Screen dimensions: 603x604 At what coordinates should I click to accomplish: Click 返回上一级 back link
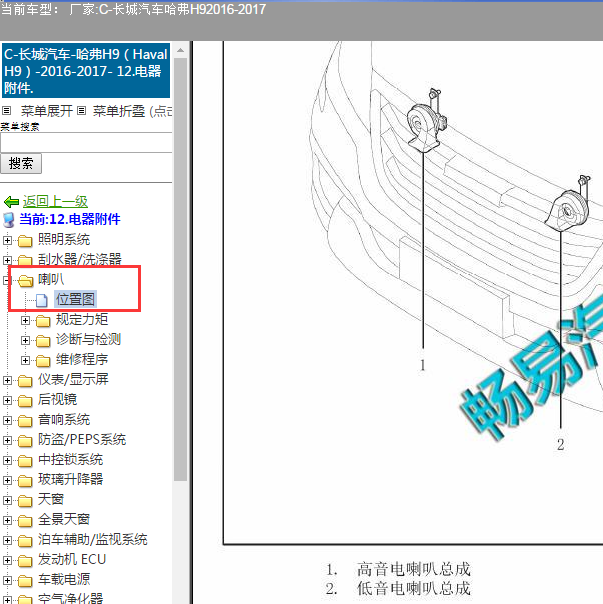[55, 201]
